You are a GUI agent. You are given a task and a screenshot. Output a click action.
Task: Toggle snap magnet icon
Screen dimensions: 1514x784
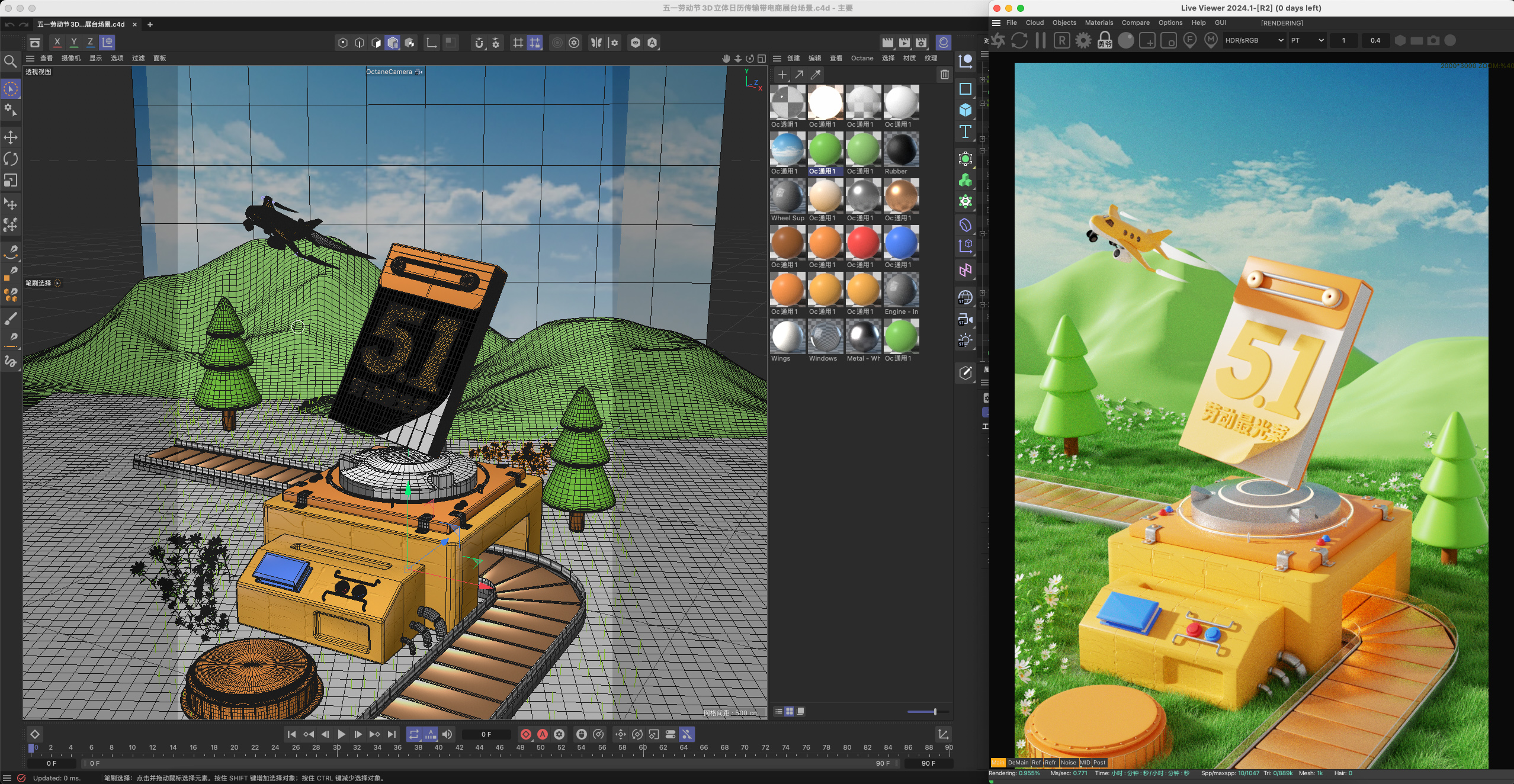pos(479,43)
